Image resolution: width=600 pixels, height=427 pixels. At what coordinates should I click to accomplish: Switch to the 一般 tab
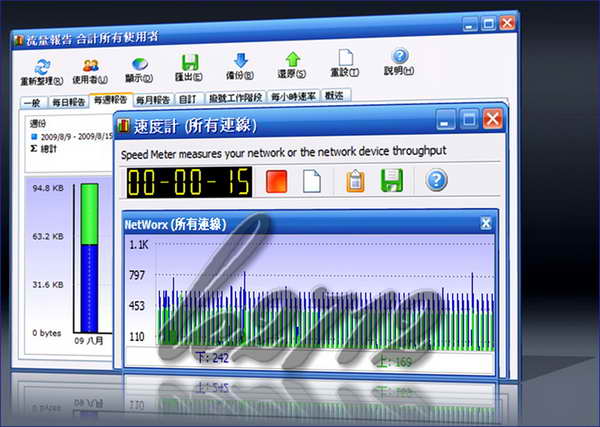(31, 100)
